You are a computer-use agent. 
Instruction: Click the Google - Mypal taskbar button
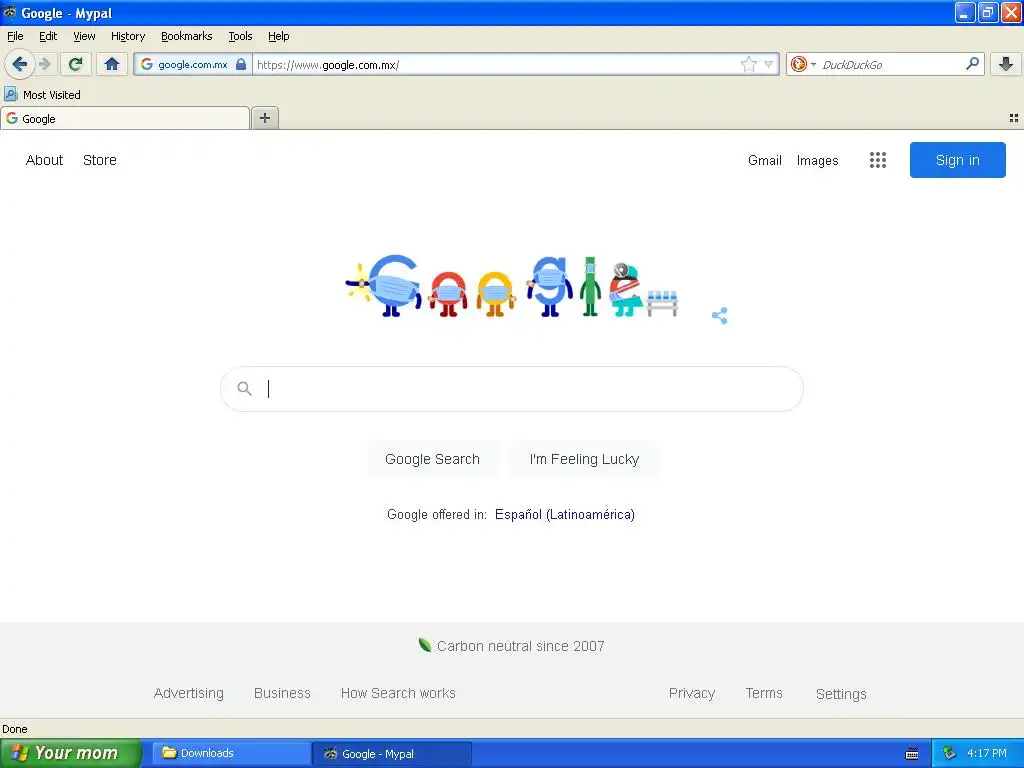click(392, 754)
